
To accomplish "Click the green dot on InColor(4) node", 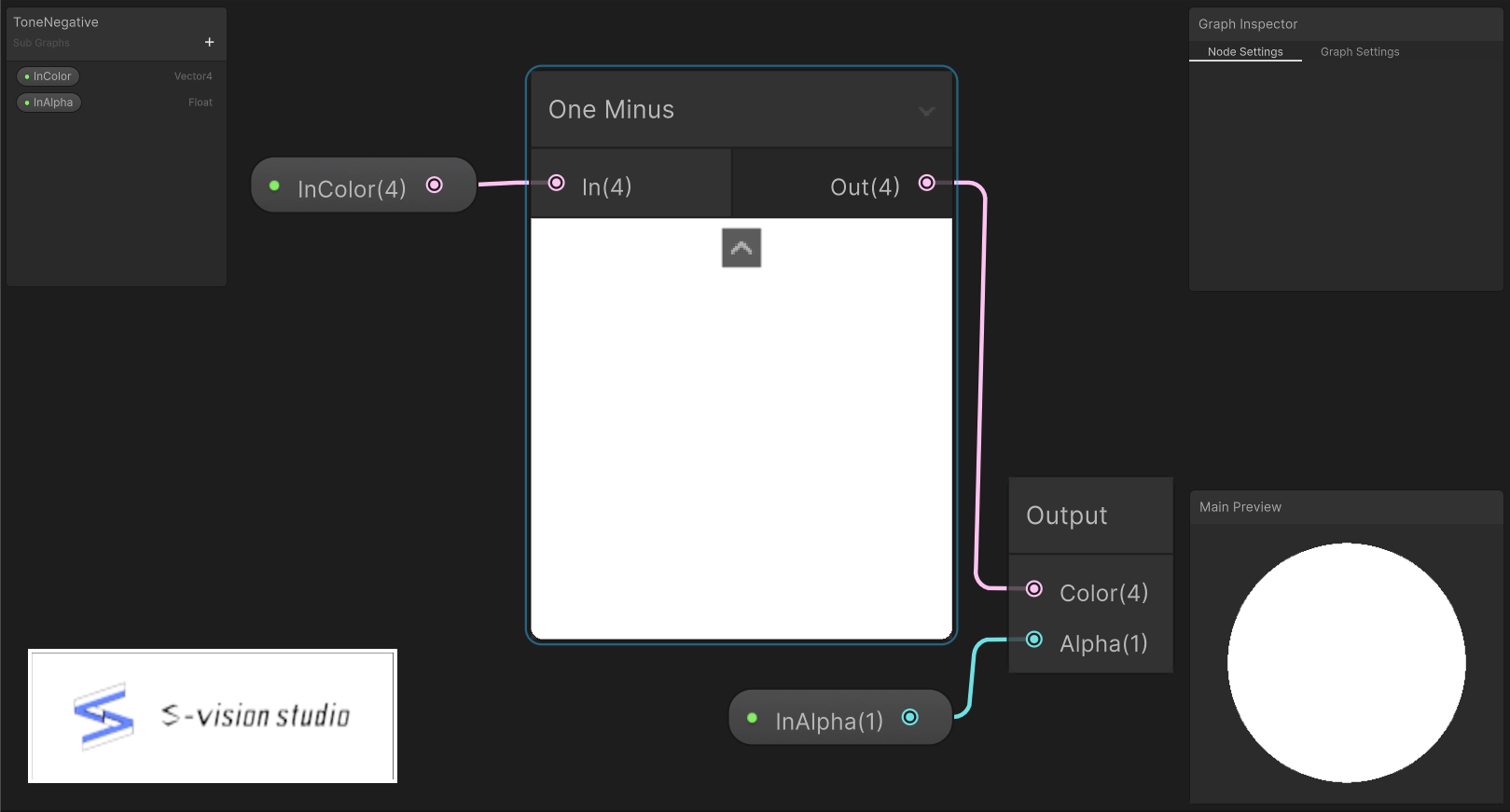I will pyautogui.click(x=274, y=186).
